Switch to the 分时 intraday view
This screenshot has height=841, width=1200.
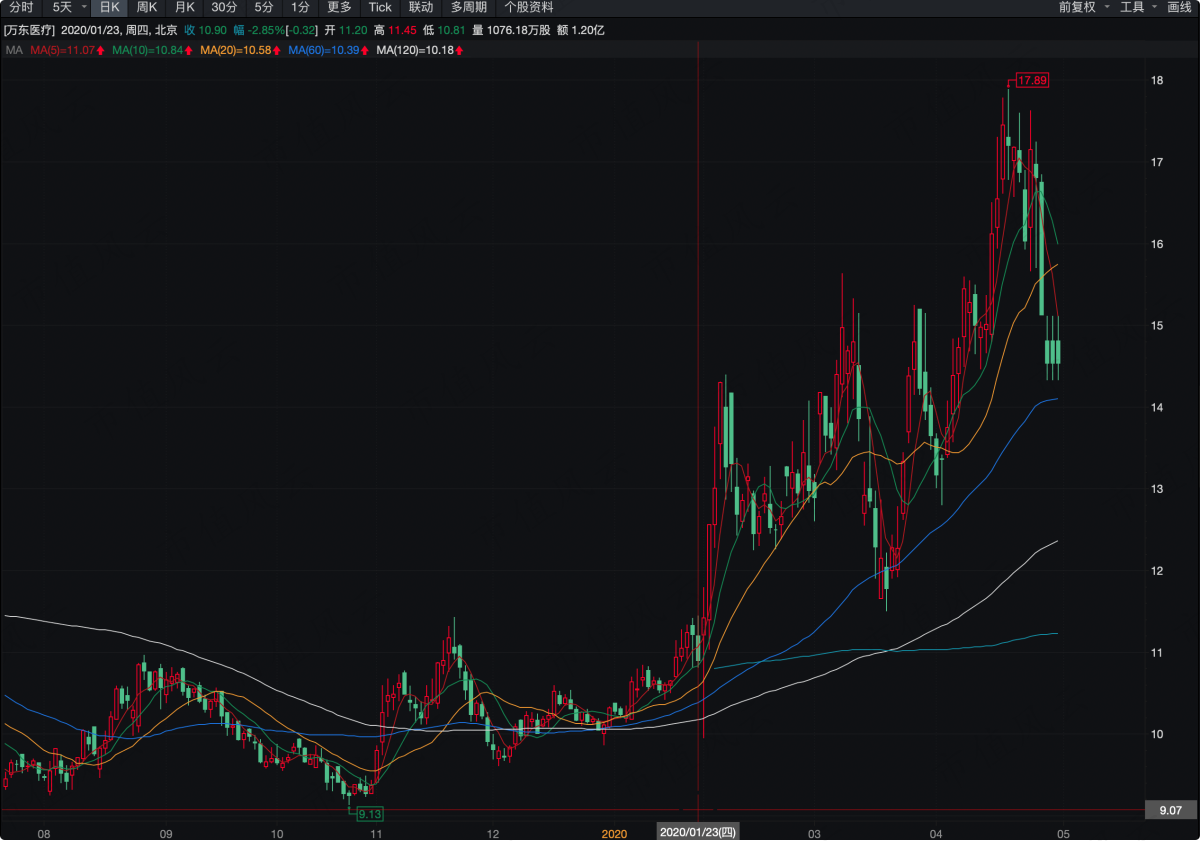21,7
